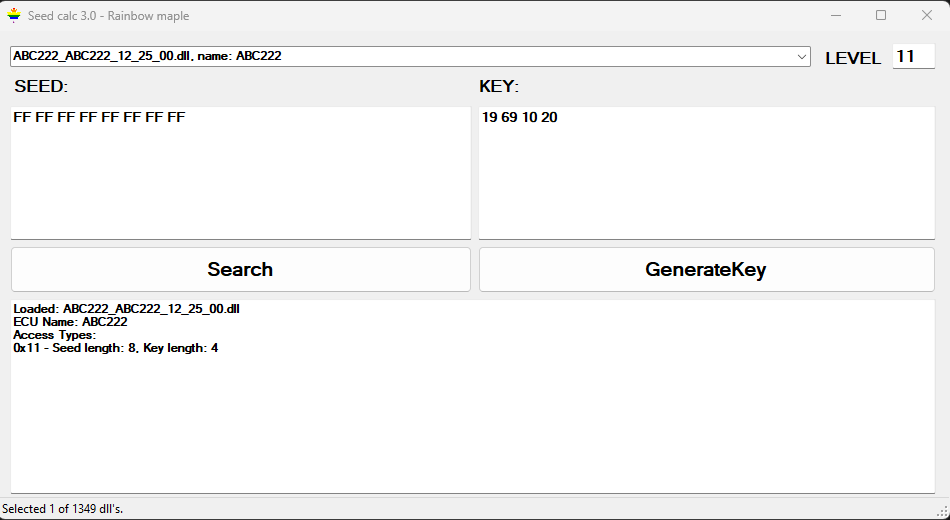Screen dimensions: 950x520
Task: Click the "Seed calc 3.0 - Rainbow maple" title text
Action: tap(108, 16)
